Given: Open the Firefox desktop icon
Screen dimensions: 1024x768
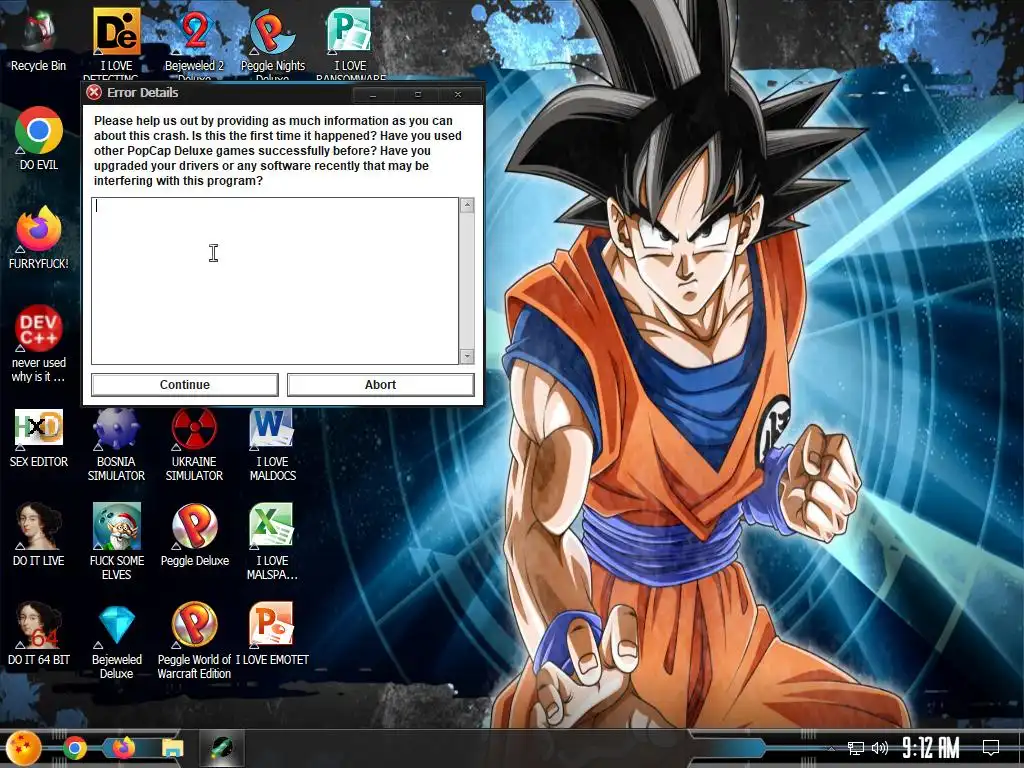Looking at the screenshot, I should coord(39,229).
